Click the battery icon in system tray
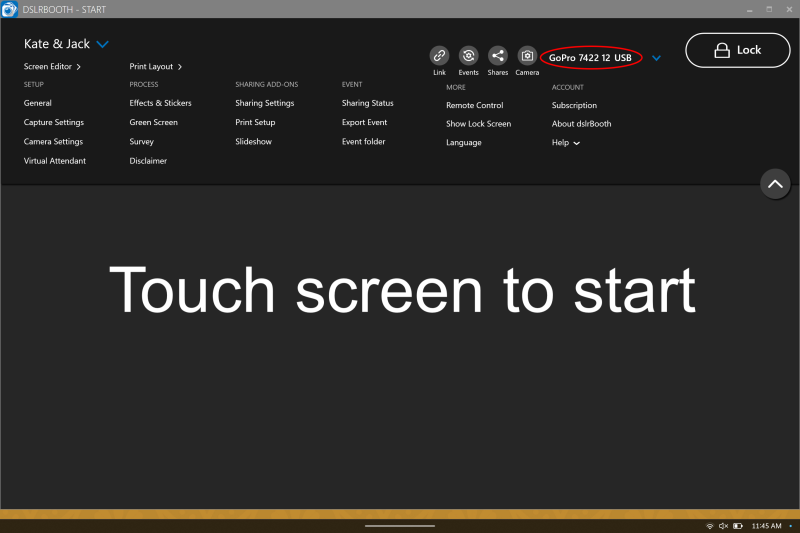This screenshot has height=533, width=800. (738, 526)
